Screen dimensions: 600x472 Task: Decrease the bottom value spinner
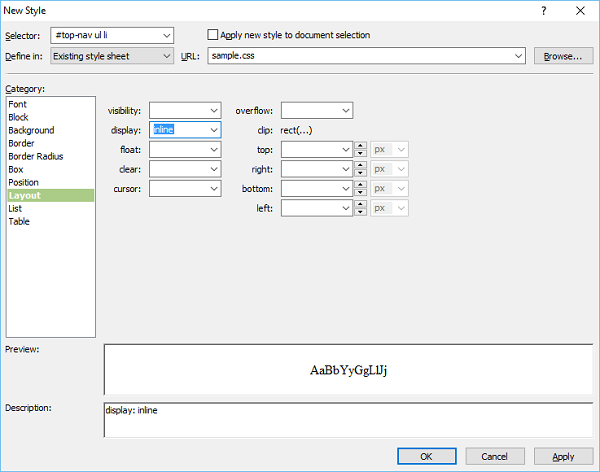[x=361, y=192]
